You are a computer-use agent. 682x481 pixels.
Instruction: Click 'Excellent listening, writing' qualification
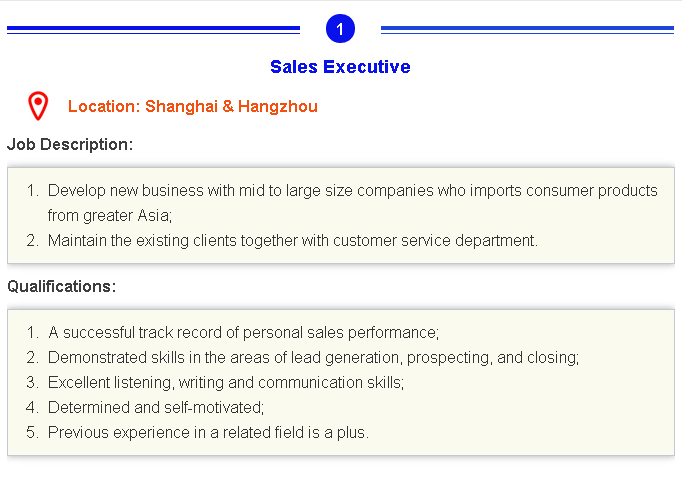click(215, 382)
